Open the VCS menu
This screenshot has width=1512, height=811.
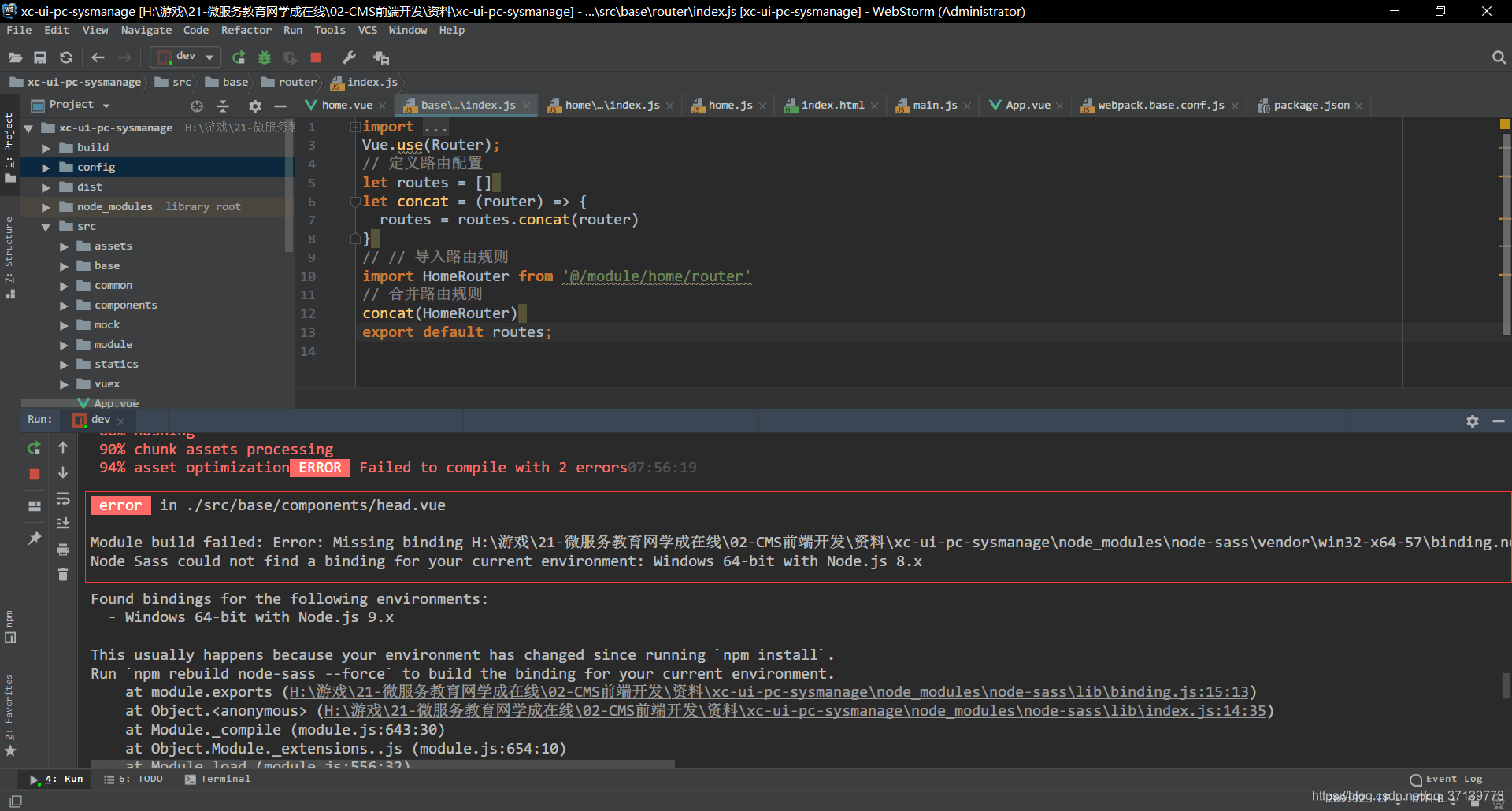coord(367,30)
